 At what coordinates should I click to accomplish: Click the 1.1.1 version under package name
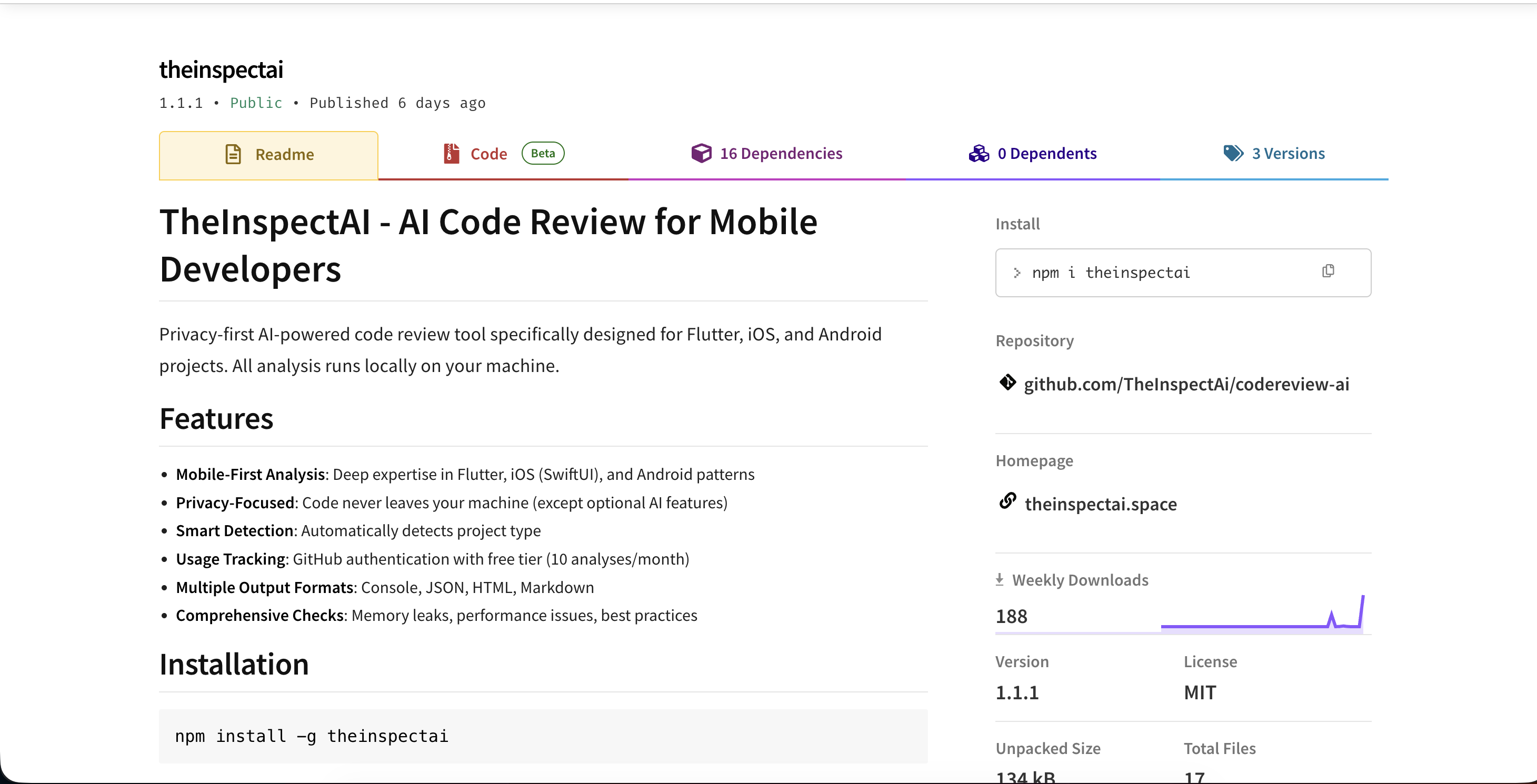(181, 103)
